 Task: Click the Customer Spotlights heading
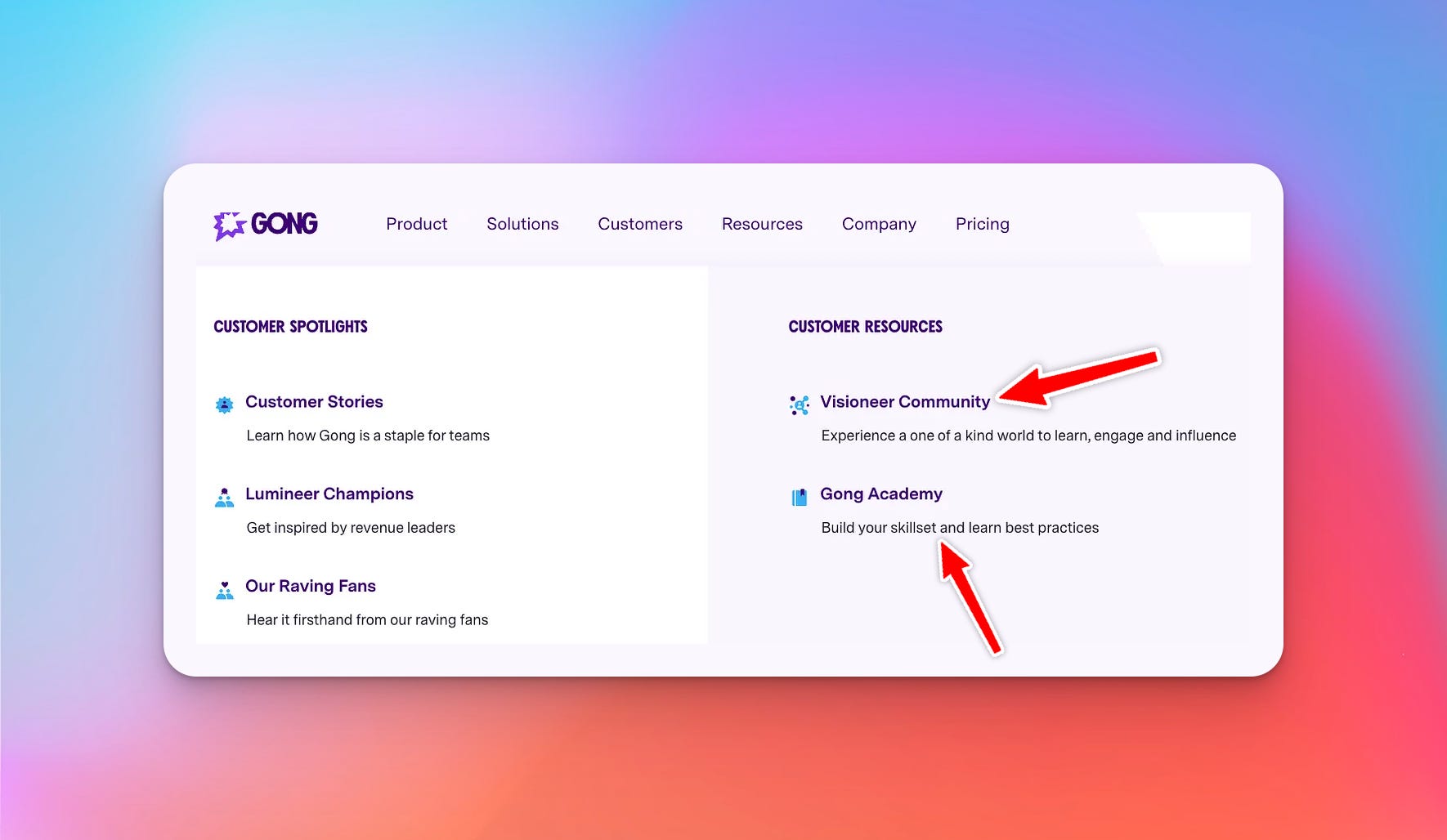click(290, 327)
